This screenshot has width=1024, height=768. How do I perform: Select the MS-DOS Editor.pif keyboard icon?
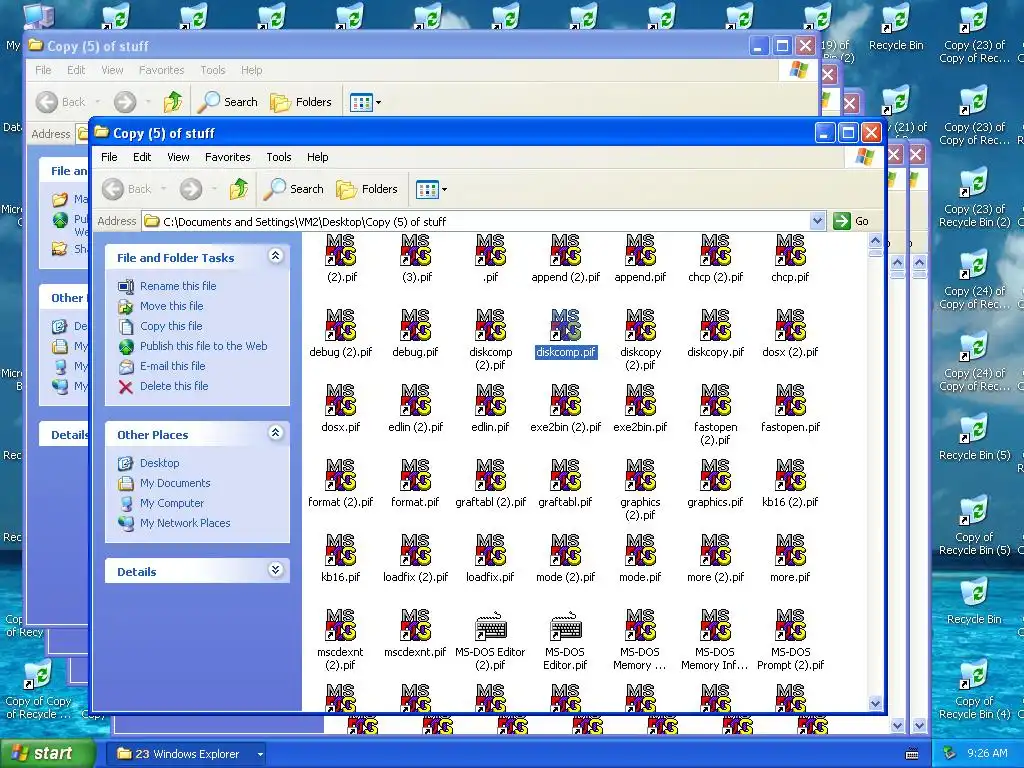(x=566, y=626)
